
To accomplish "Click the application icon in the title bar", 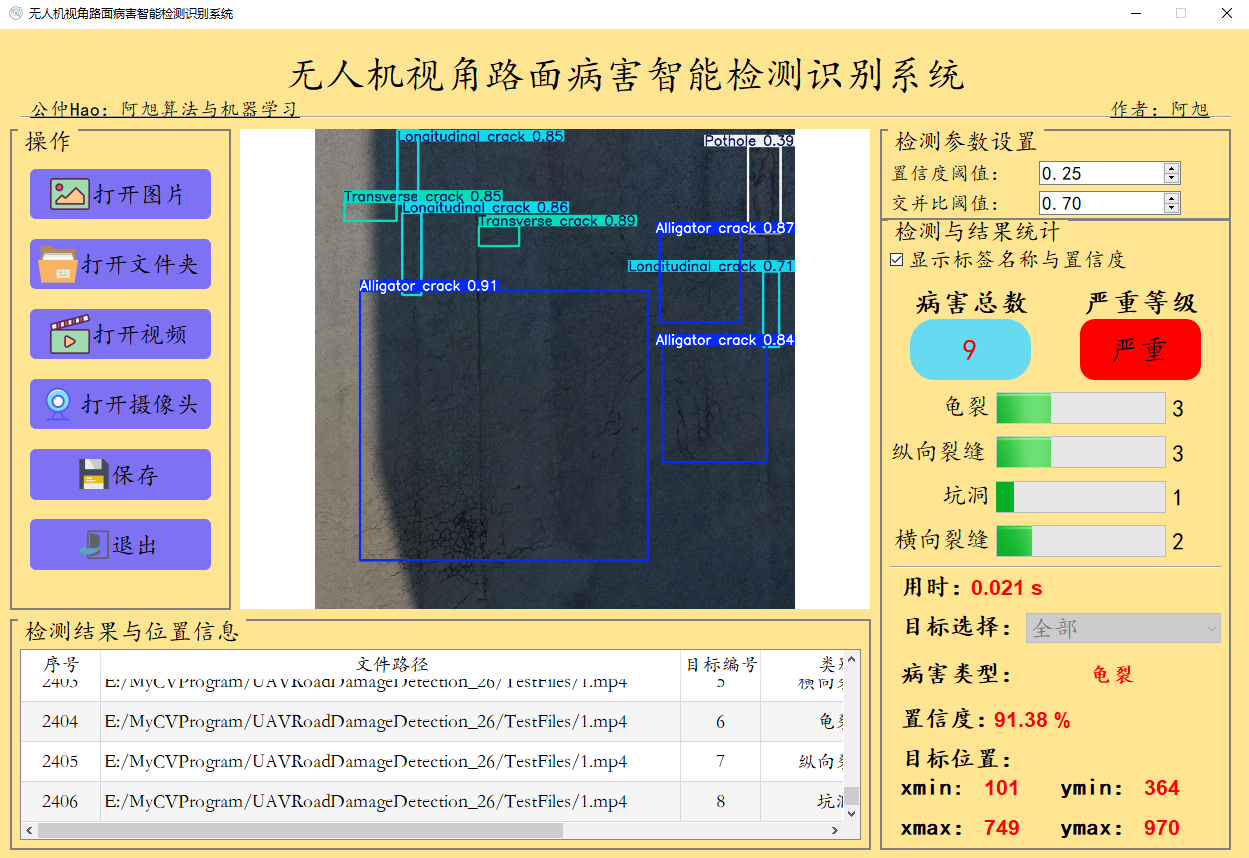I will 14,13.
